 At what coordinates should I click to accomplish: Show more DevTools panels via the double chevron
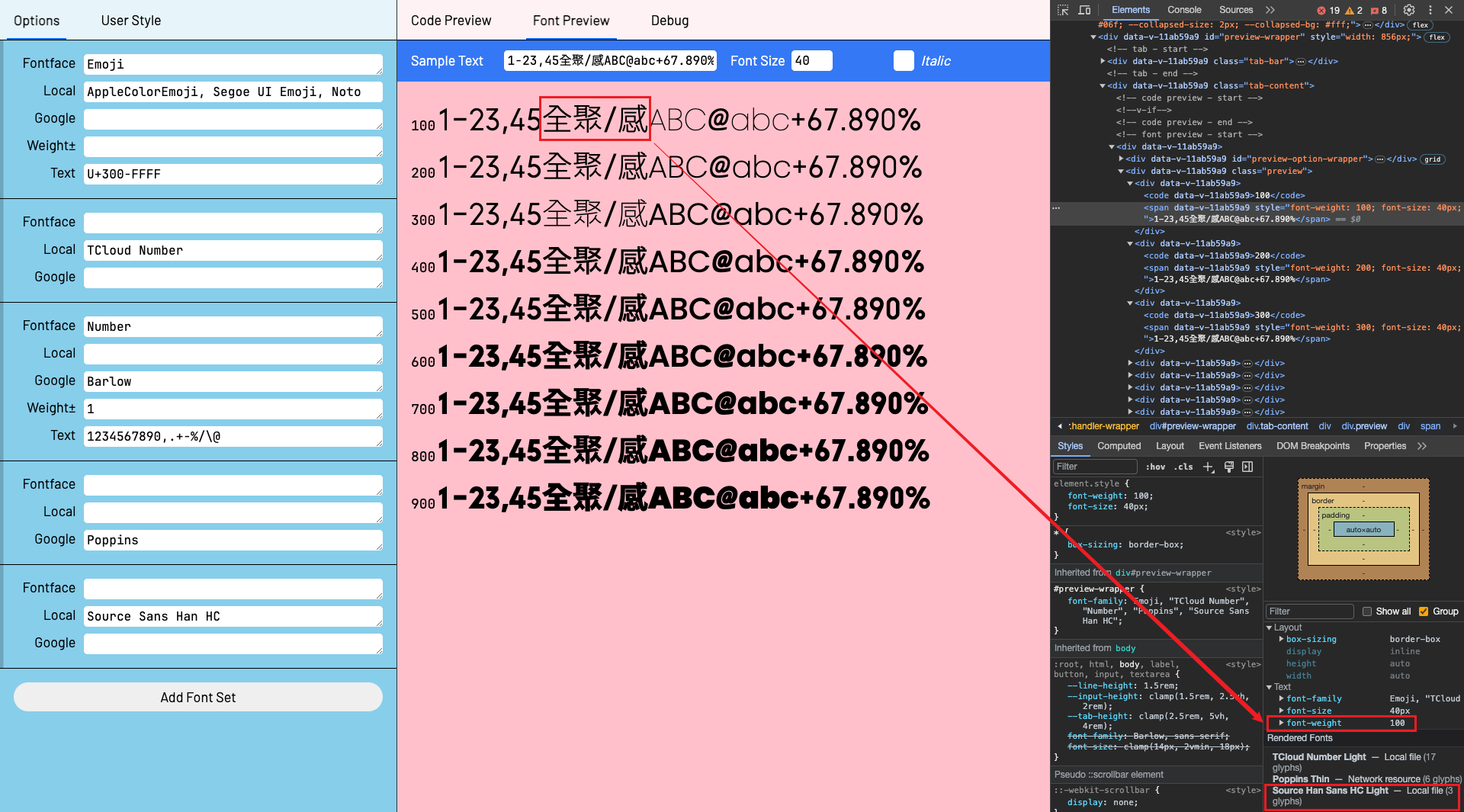coord(1270,10)
